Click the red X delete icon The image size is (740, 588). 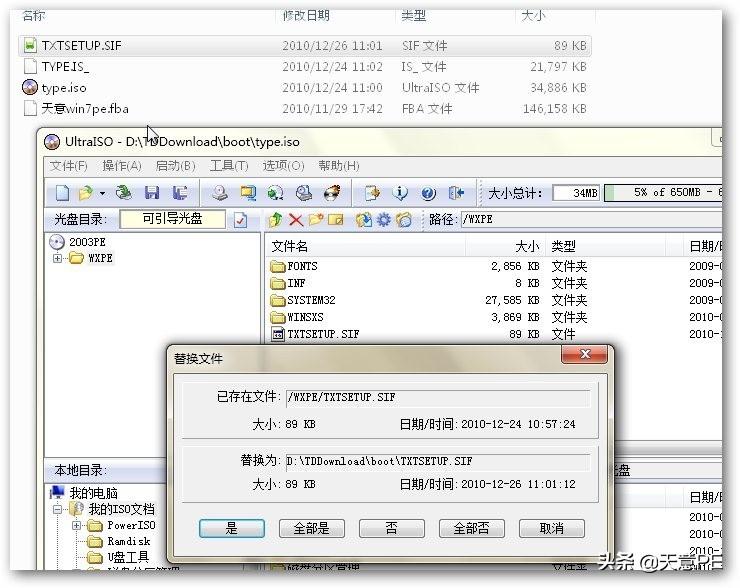[296, 219]
